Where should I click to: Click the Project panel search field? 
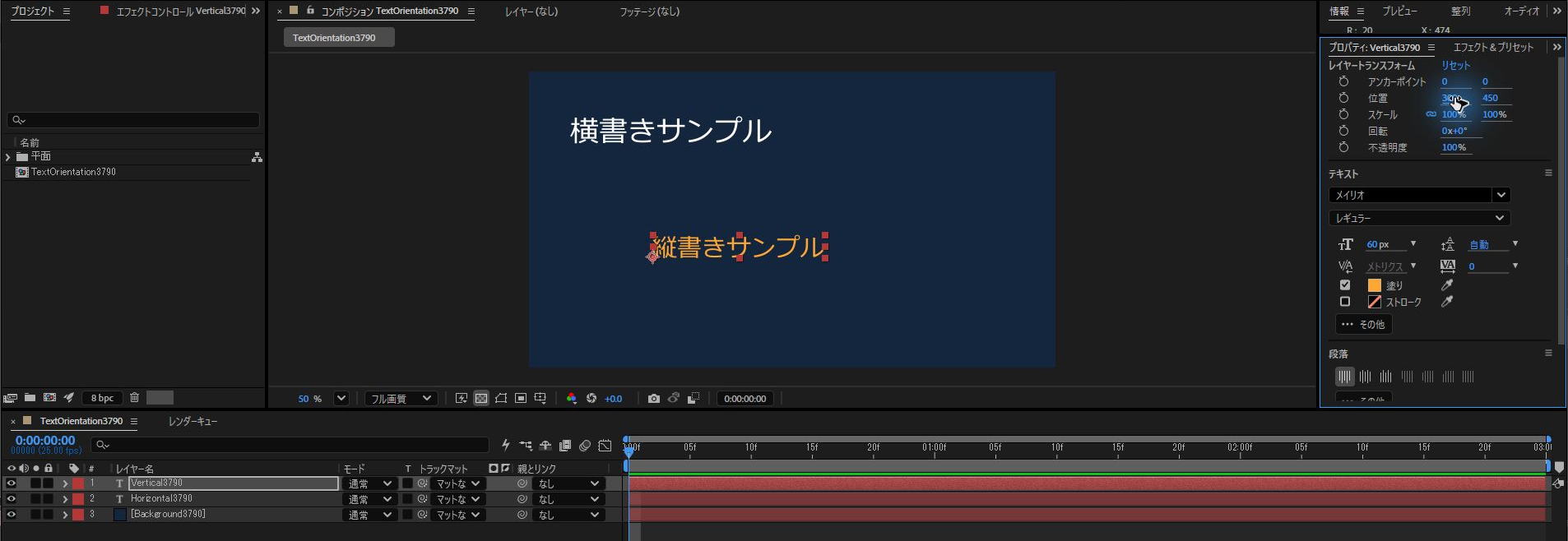click(x=133, y=120)
